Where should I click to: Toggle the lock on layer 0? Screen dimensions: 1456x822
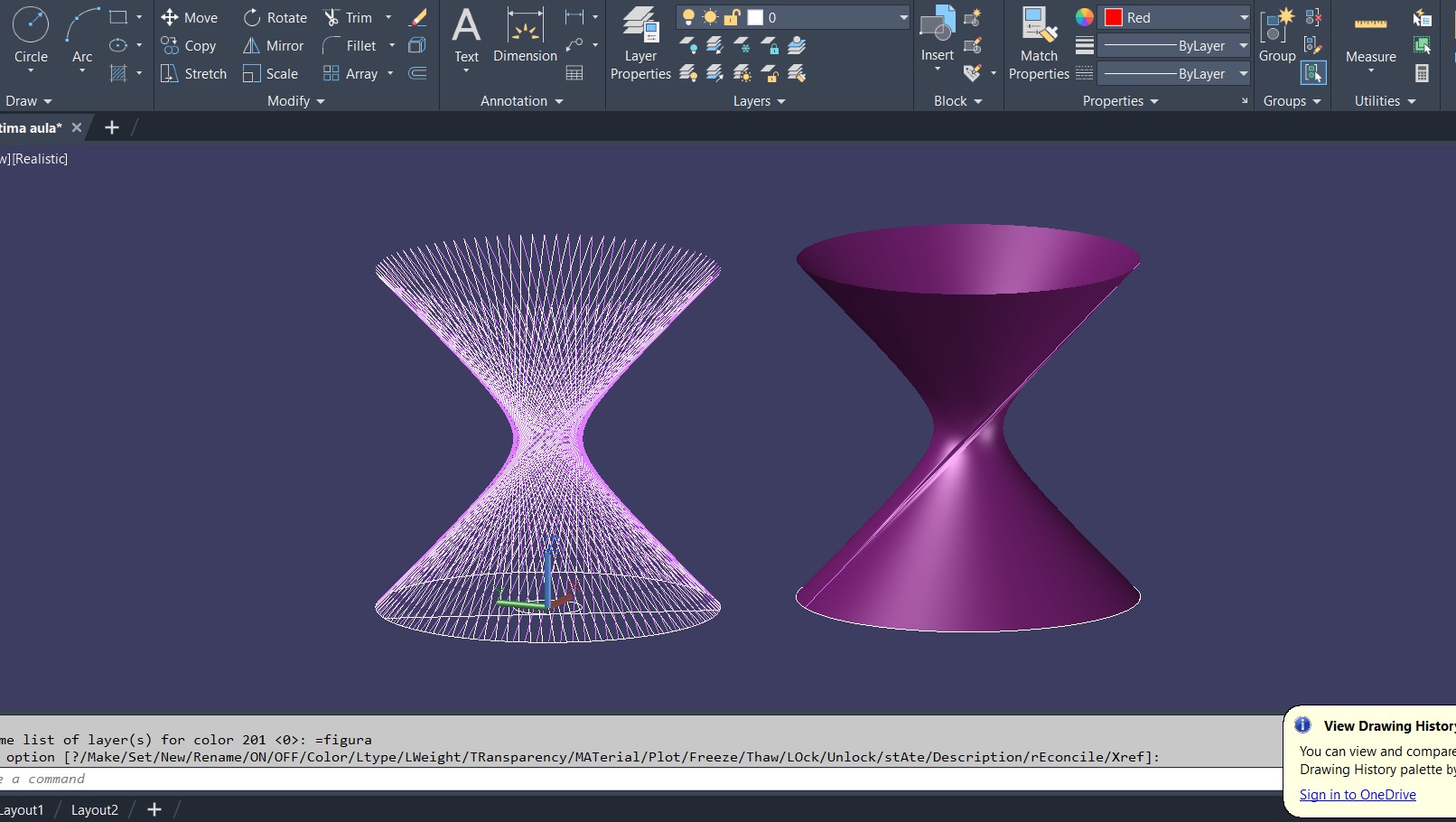732,17
